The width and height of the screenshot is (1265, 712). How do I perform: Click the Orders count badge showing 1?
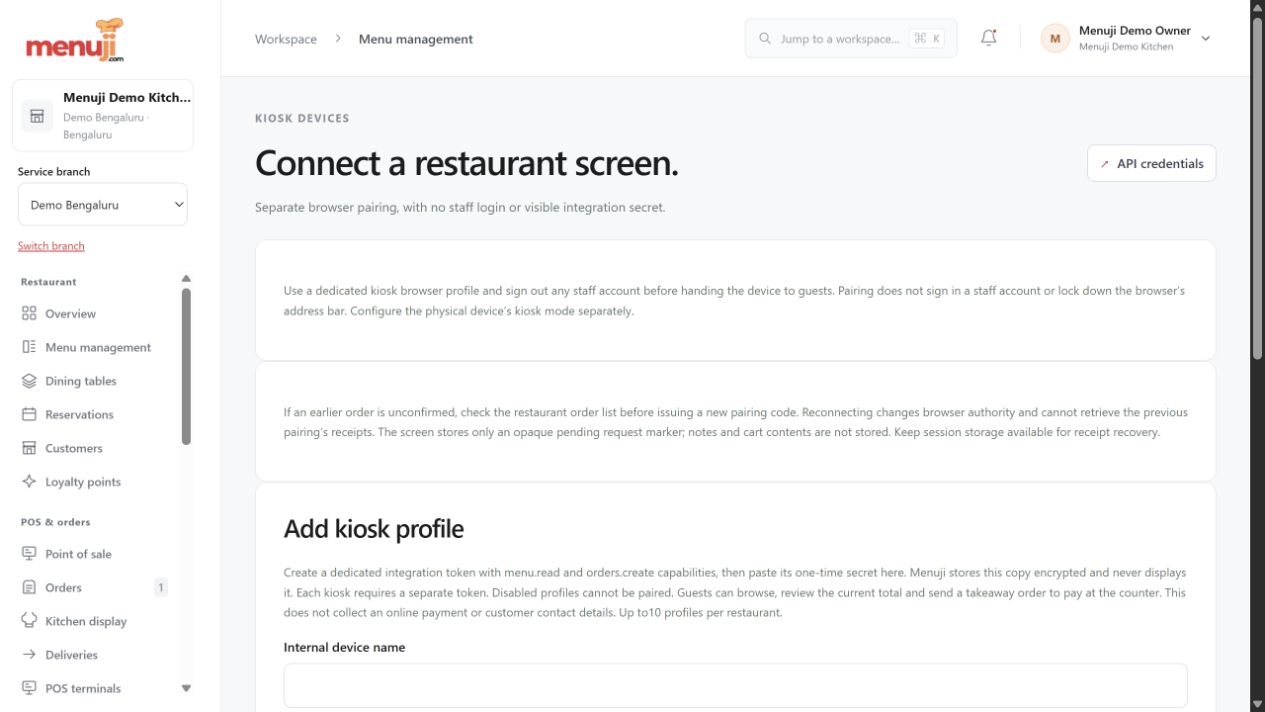point(161,587)
